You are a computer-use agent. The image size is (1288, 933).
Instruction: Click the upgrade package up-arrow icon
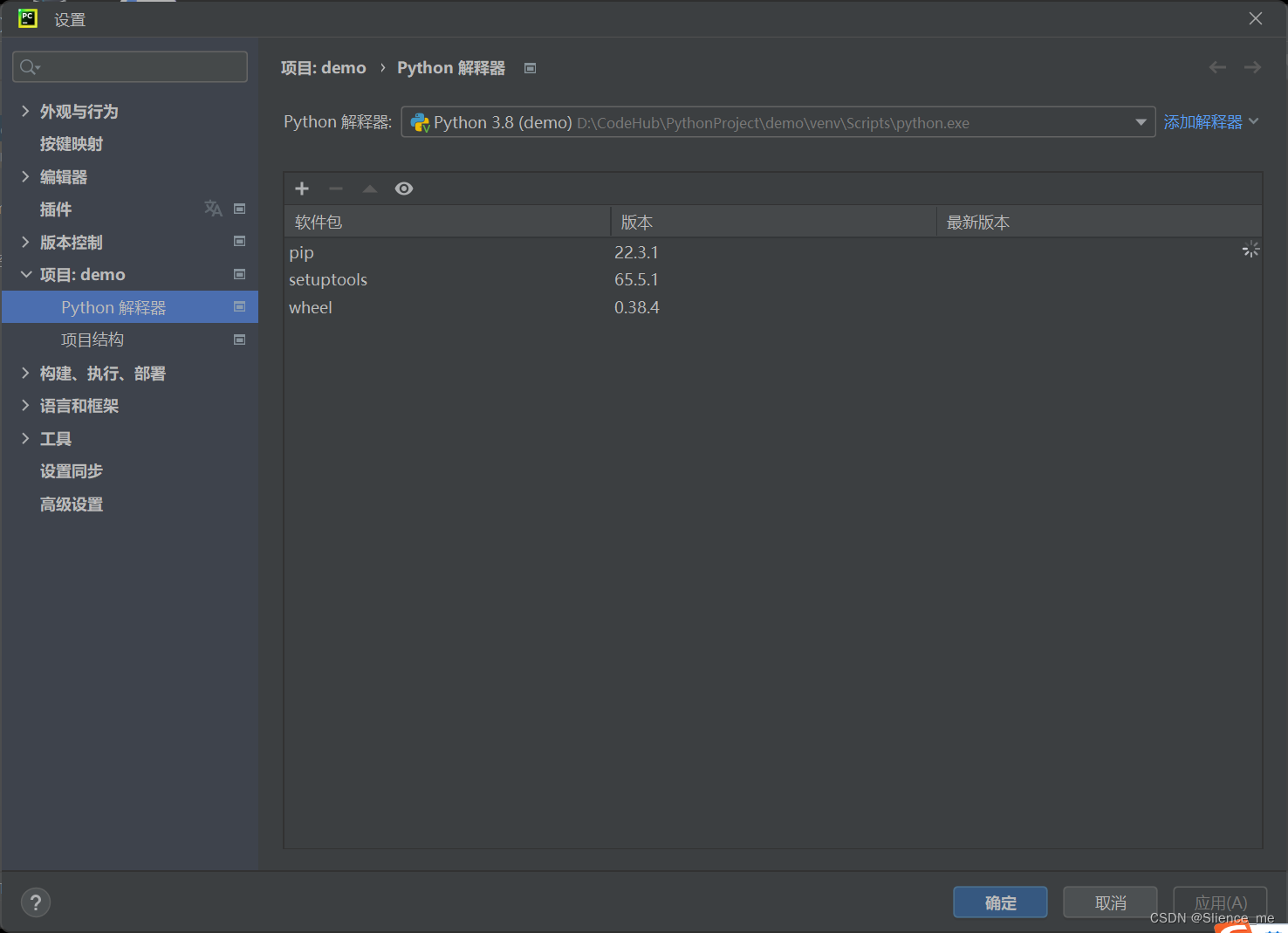click(x=370, y=189)
